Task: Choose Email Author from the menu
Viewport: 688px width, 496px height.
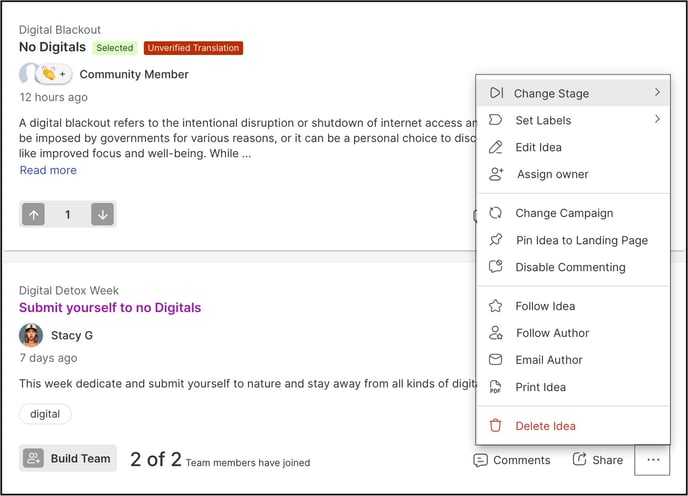Action: click(x=573, y=360)
